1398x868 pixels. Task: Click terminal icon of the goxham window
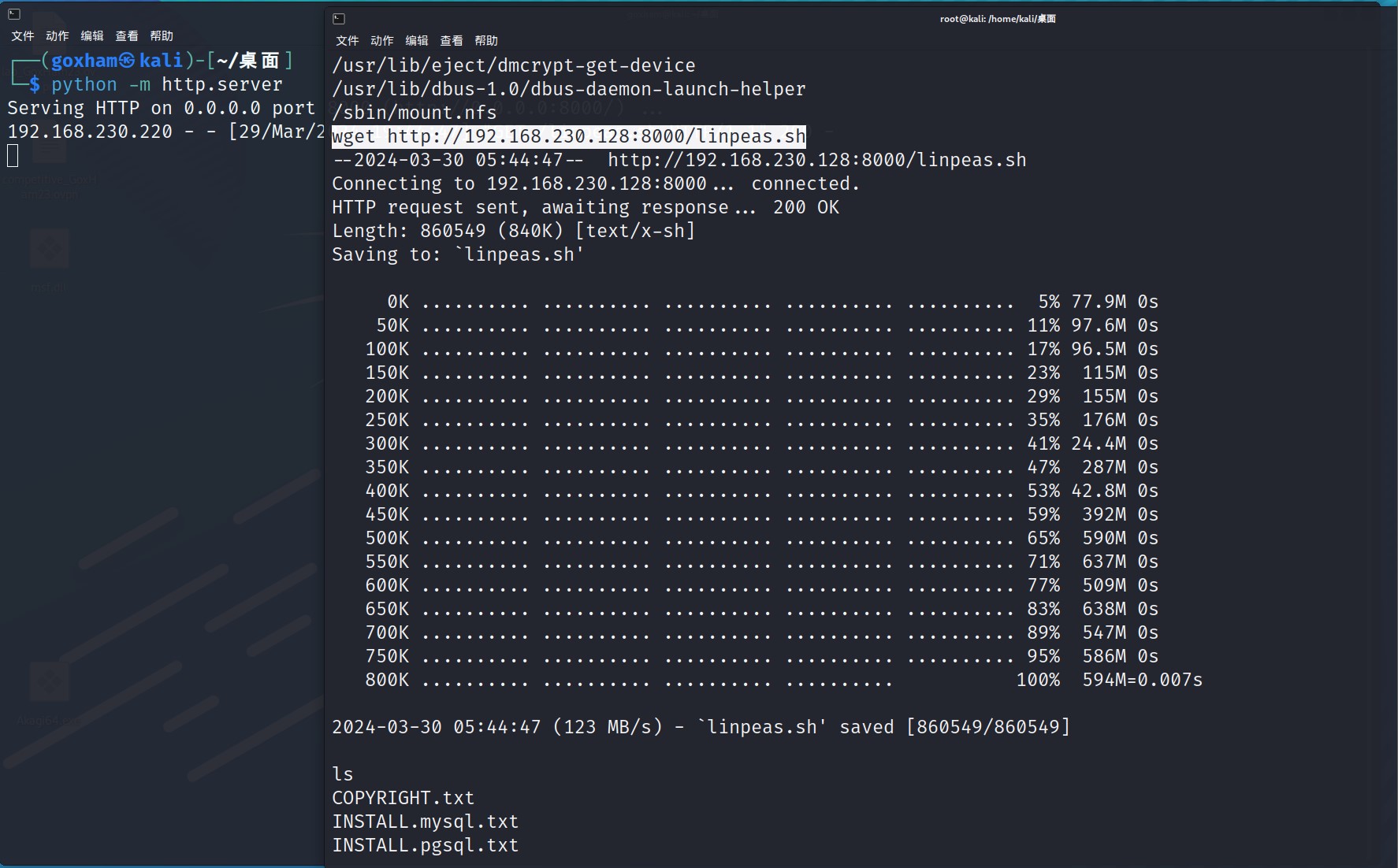click(x=13, y=13)
